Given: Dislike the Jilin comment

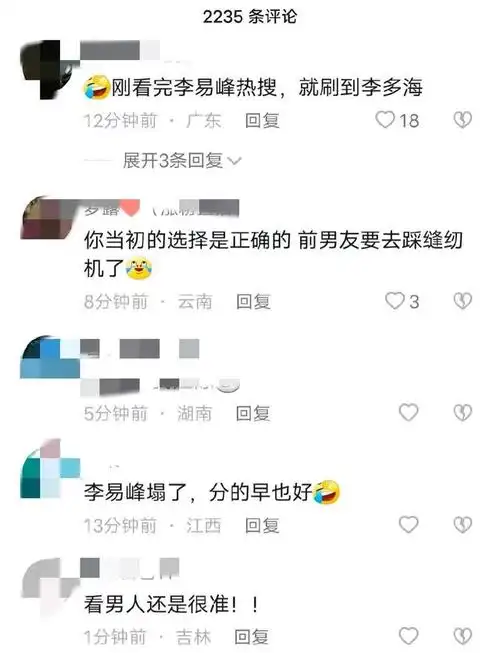Looking at the screenshot, I should (x=463, y=636).
